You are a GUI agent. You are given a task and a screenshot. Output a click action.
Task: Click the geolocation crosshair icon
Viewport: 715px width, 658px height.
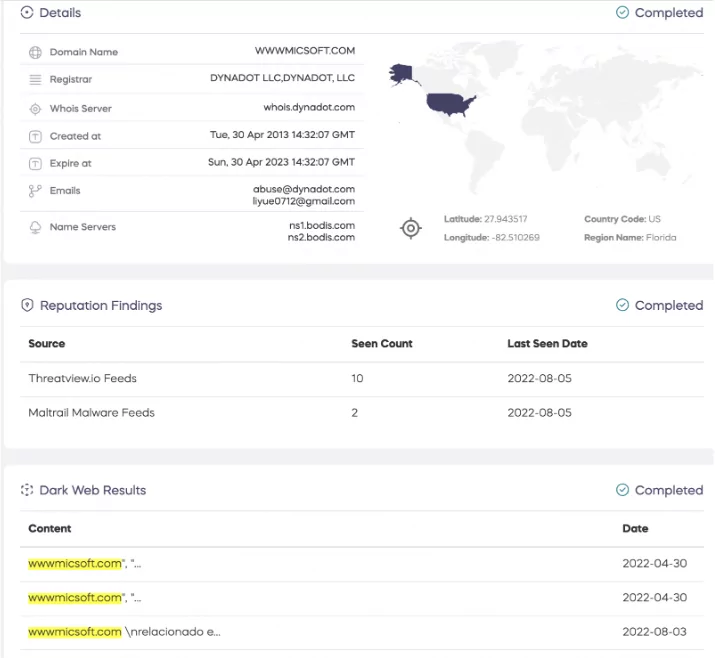[410, 228]
